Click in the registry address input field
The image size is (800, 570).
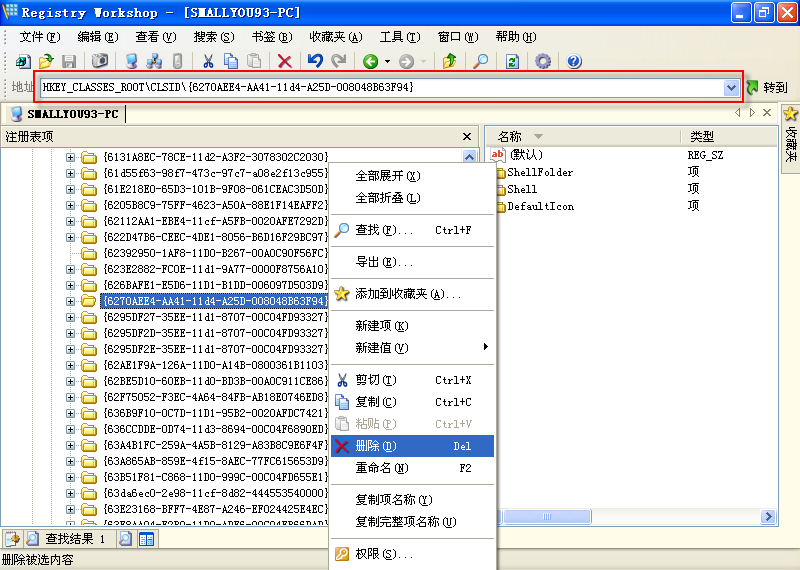pos(382,87)
